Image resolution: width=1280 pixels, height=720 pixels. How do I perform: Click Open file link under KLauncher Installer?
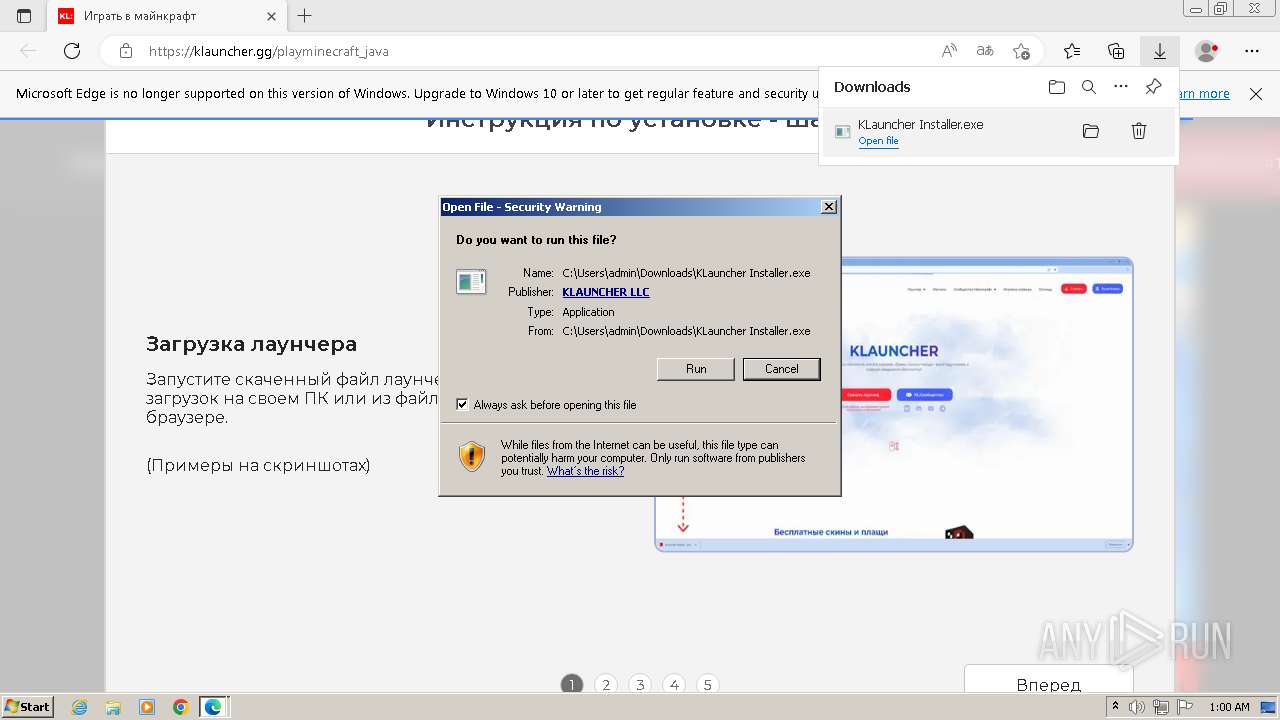click(x=878, y=141)
